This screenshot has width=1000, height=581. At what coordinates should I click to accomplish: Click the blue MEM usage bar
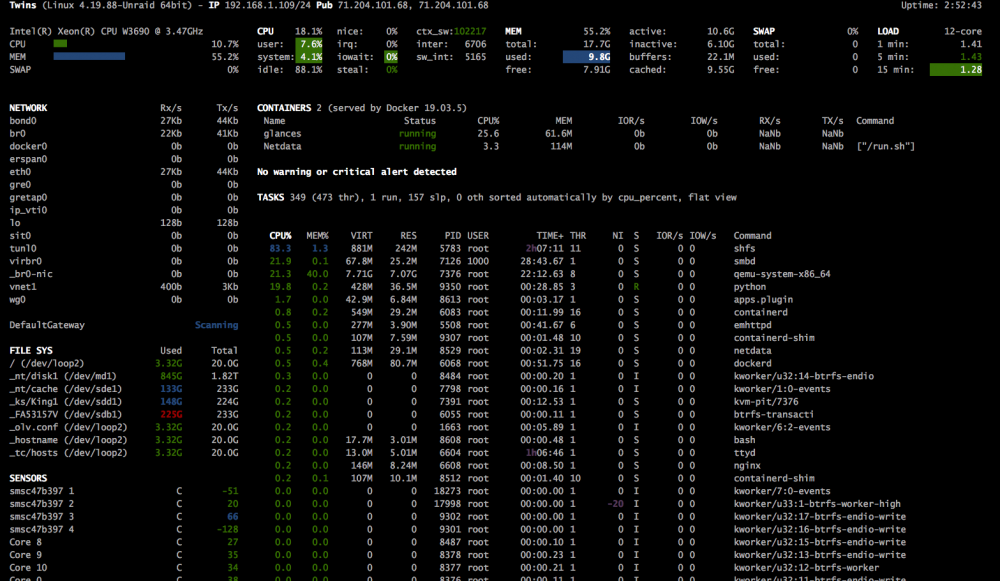click(89, 57)
